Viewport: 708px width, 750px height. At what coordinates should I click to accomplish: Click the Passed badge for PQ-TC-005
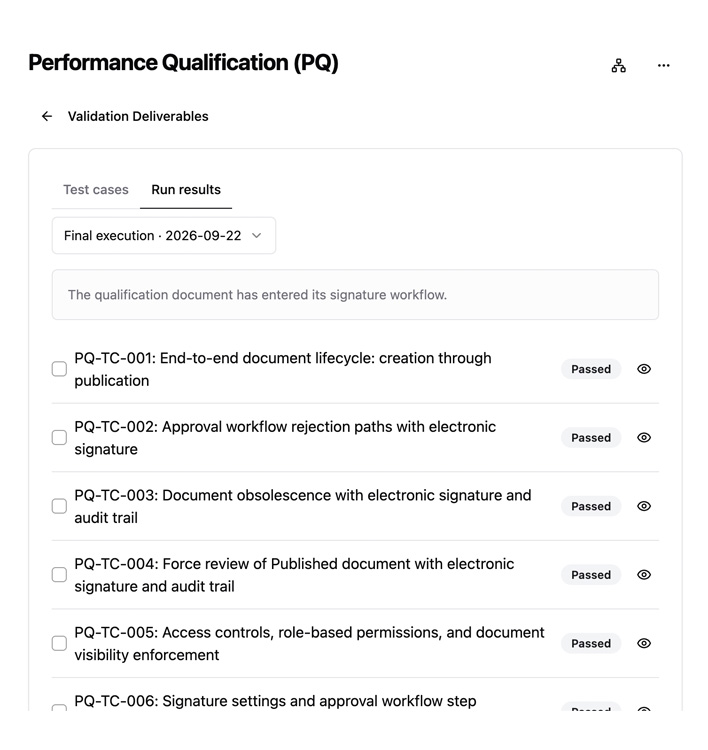point(591,643)
